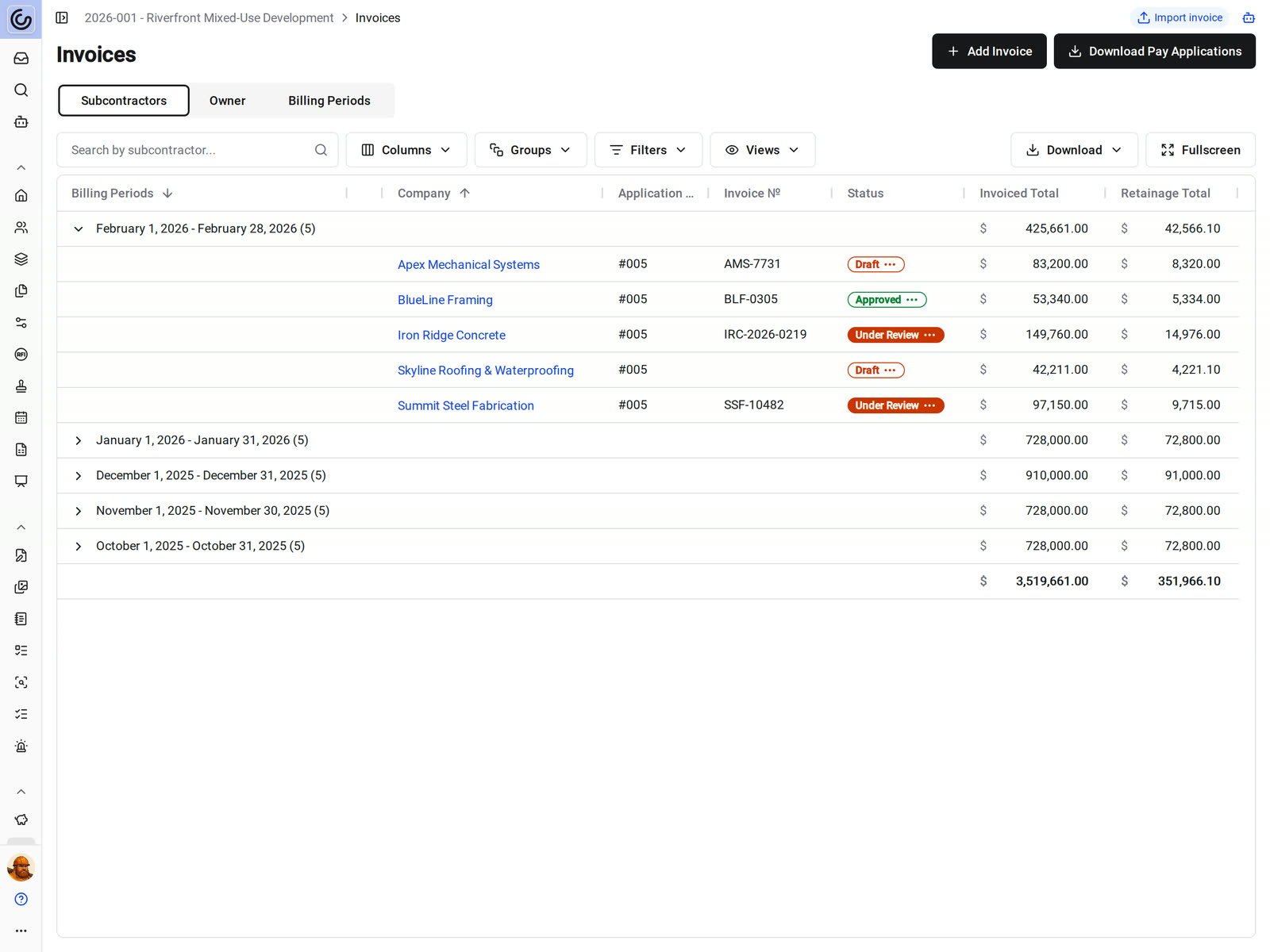Open the Views dropdown
Screen dimensions: 1270x952
tap(763, 150)
